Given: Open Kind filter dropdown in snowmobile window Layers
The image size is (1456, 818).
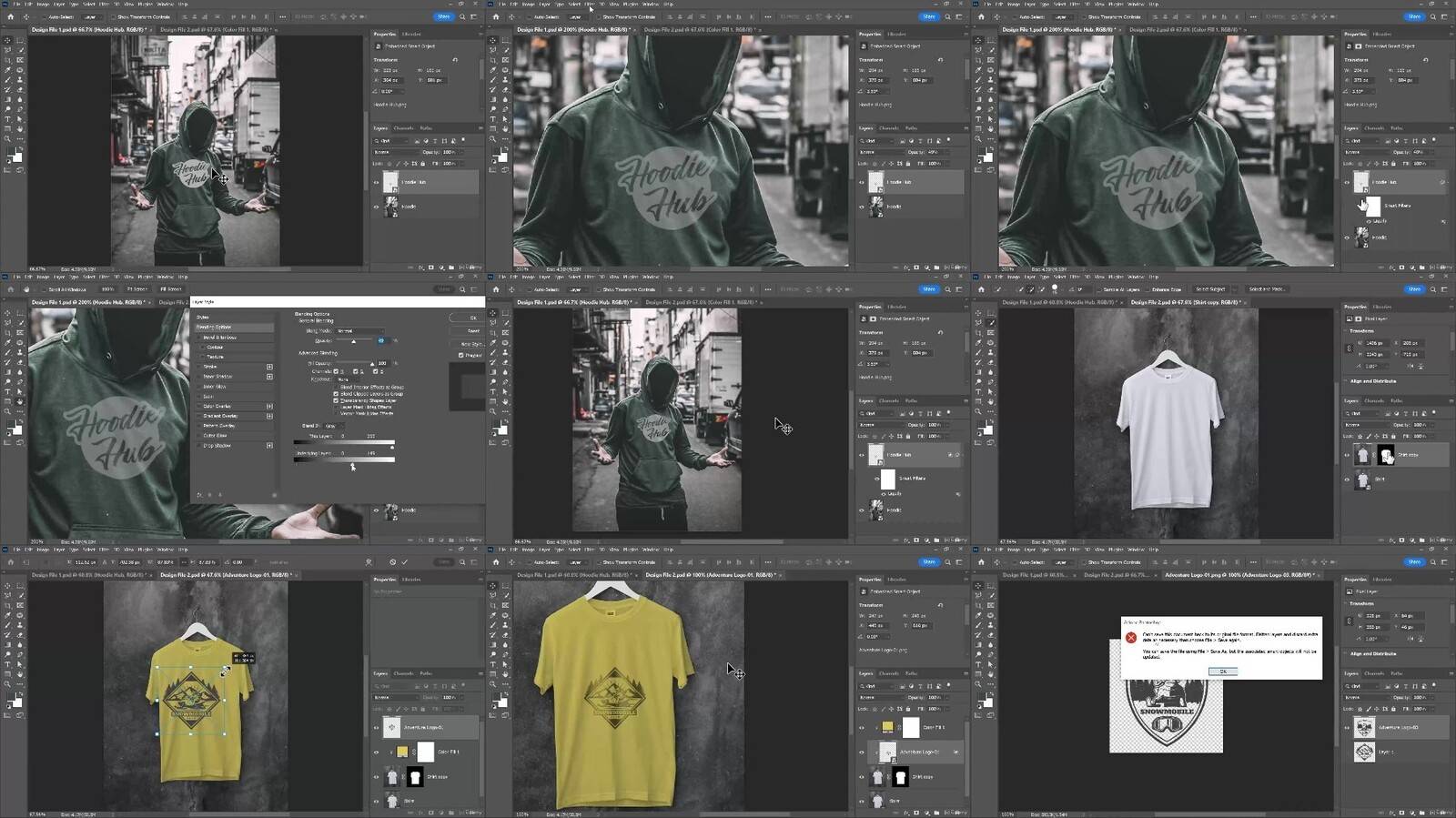Looking at the screenshot, I should point(1361,686).
